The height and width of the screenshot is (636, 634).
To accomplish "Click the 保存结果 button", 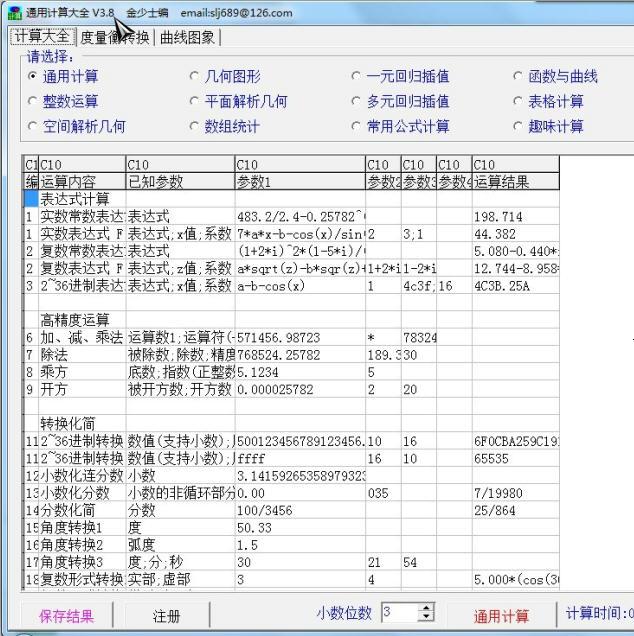I will 67,616.
